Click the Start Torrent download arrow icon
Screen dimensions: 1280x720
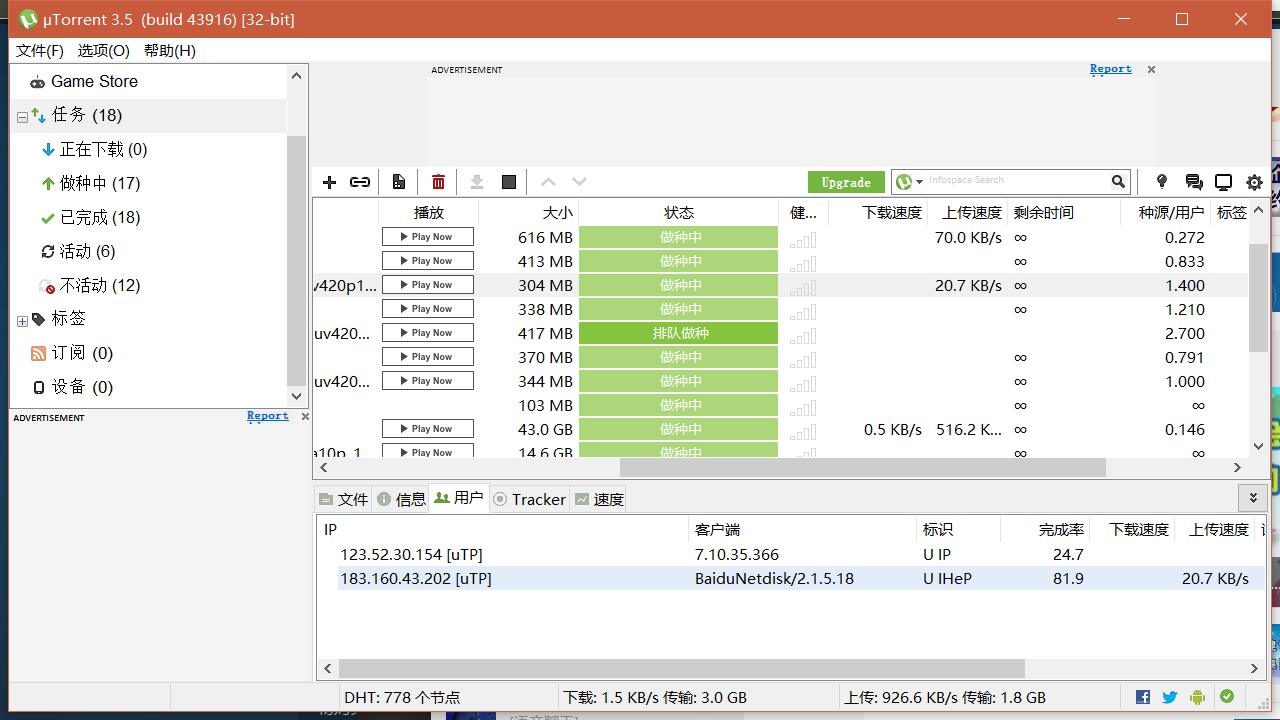pos(477,182)
